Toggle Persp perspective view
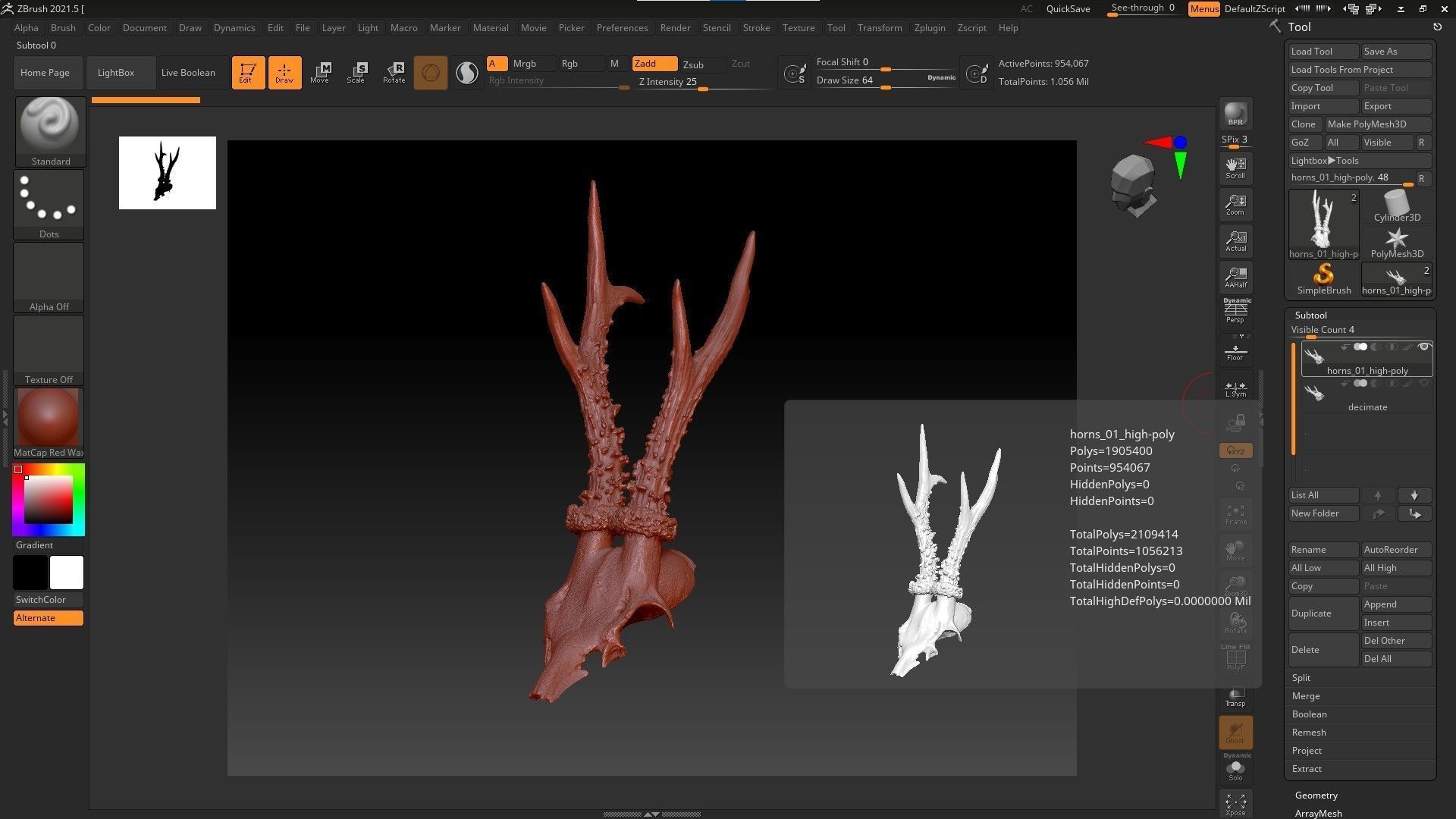The image size is (1456, 819). (x=1235, y=311)
